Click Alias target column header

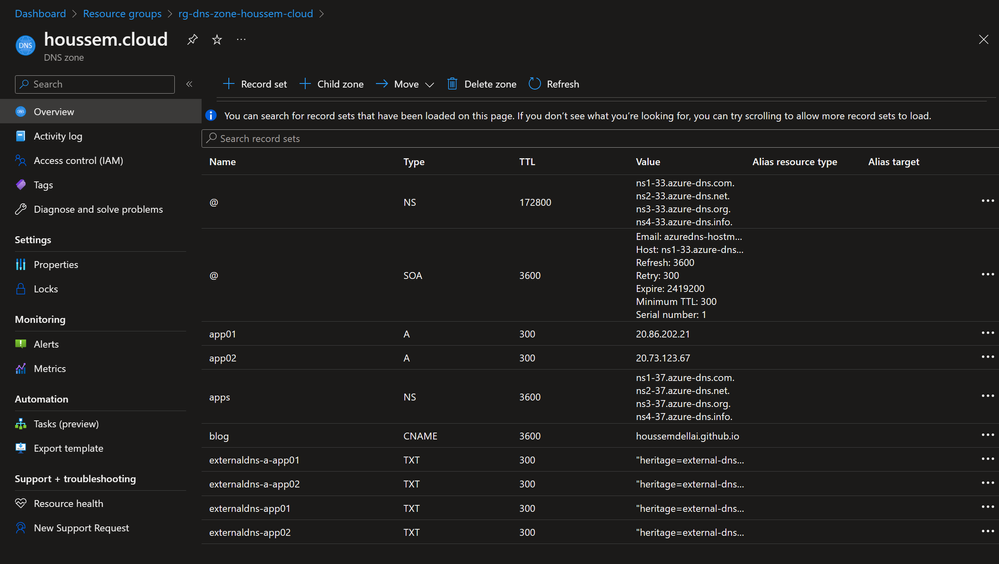point(893,162)
